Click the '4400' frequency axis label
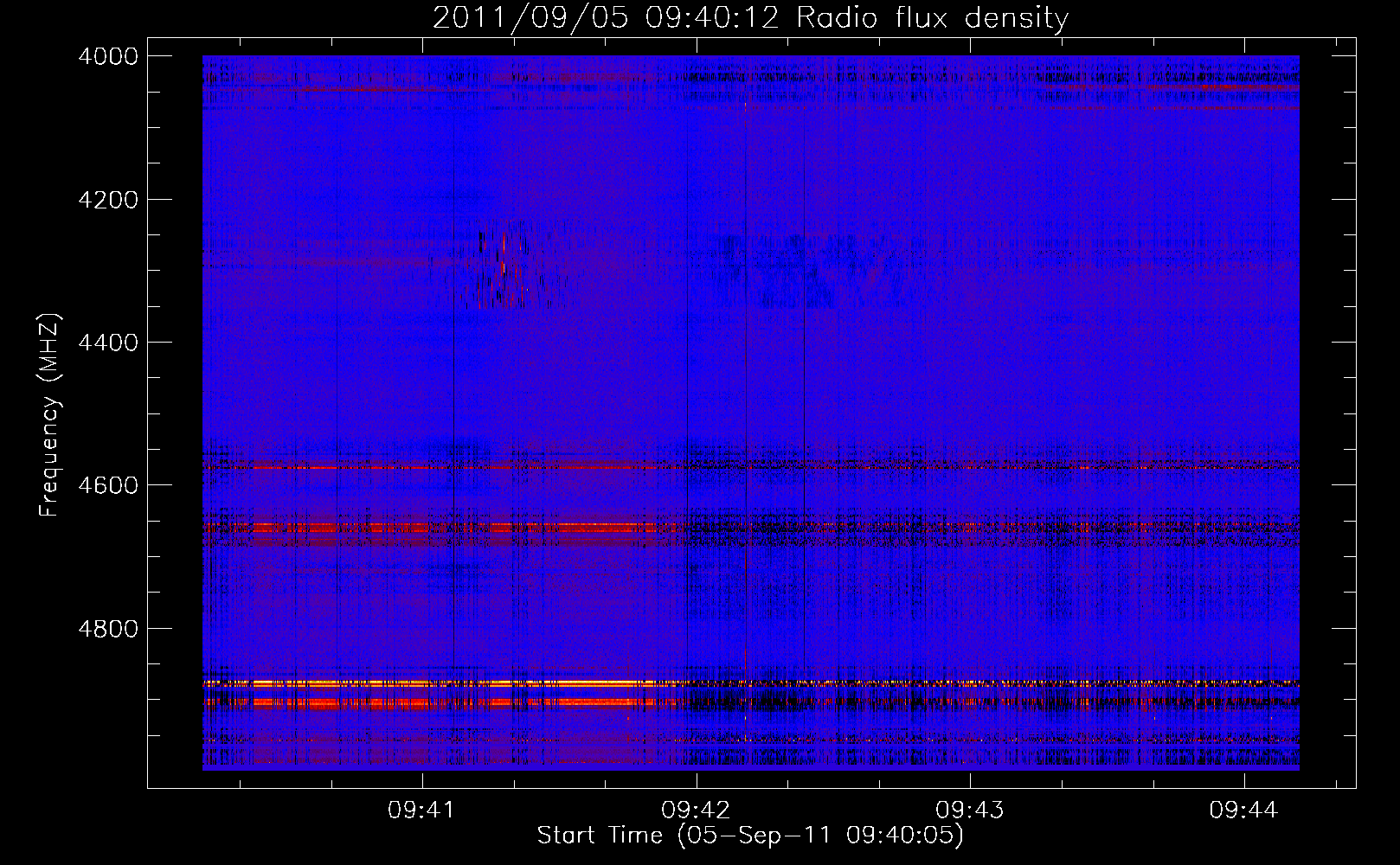This screenshot has width=1400, height=865. point(108,343)
